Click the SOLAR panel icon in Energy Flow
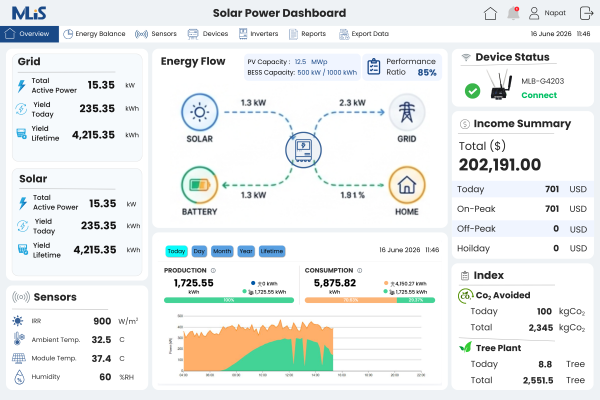 tap(199, 113)
